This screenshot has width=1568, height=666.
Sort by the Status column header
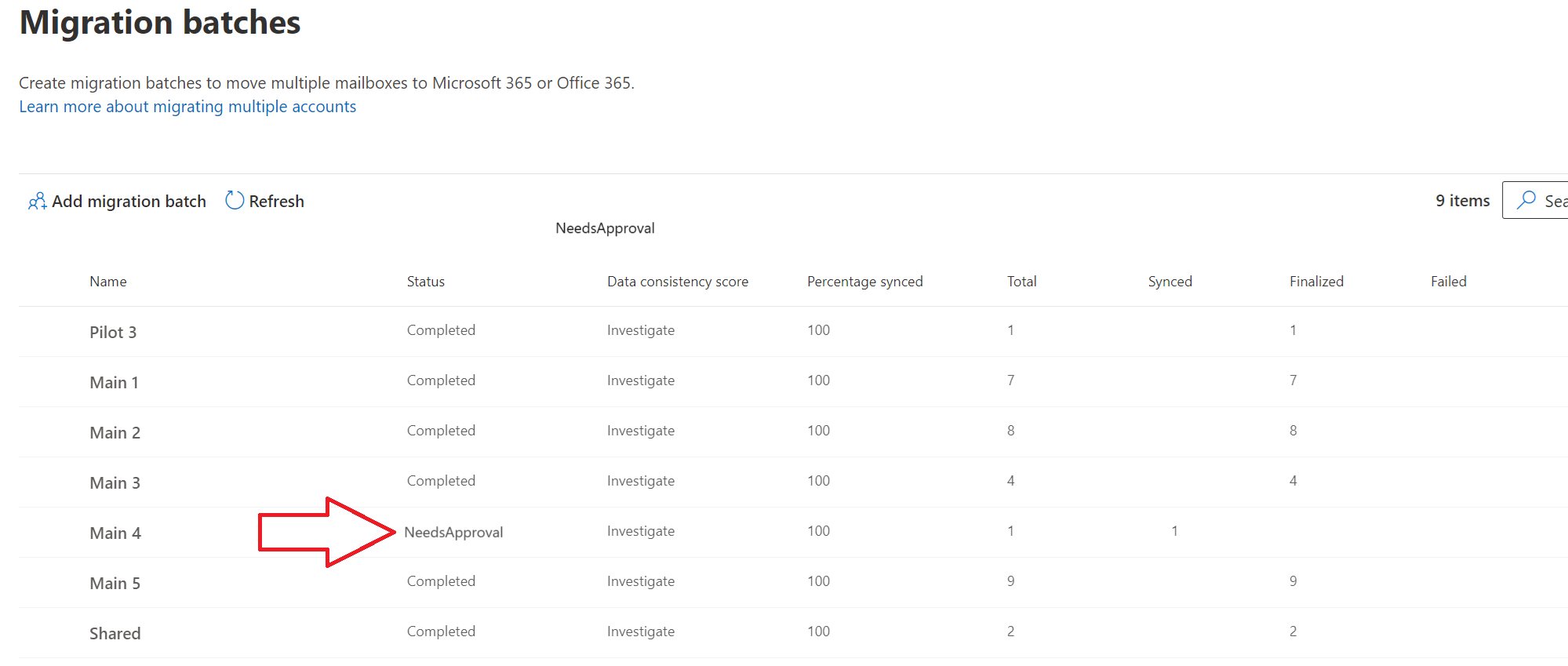point(425,282)
